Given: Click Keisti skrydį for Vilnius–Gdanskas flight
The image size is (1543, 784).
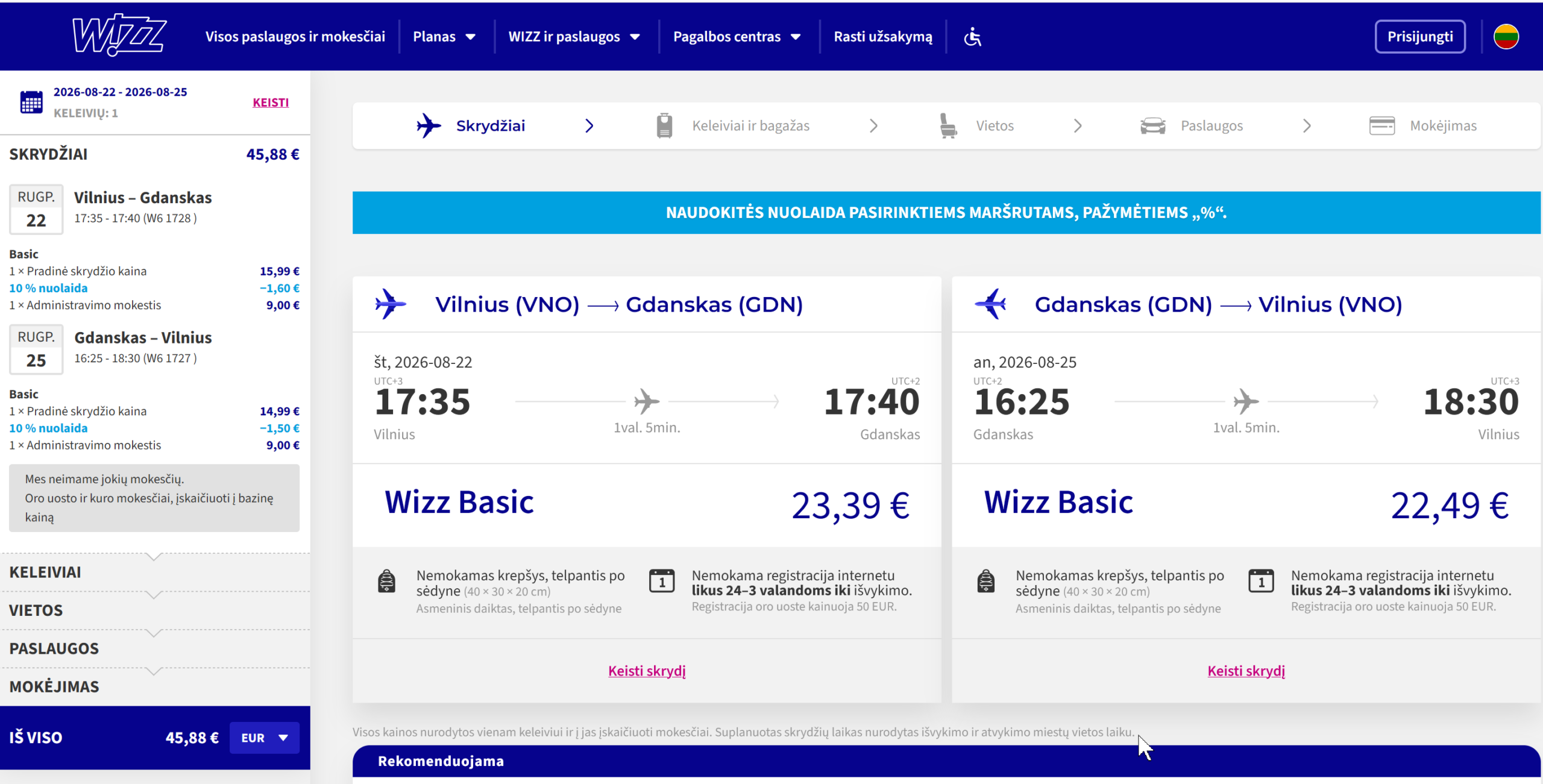Looking at the screenshot, I should 647,671.
